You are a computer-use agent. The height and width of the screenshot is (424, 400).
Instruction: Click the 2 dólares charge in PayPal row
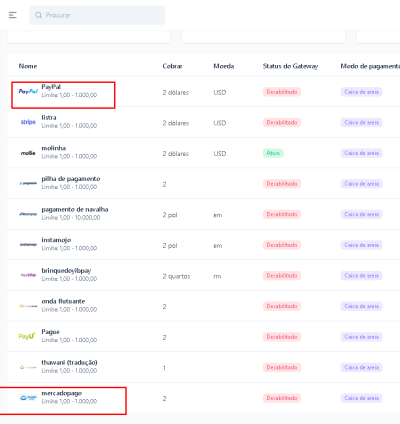[x=176, y=92]
